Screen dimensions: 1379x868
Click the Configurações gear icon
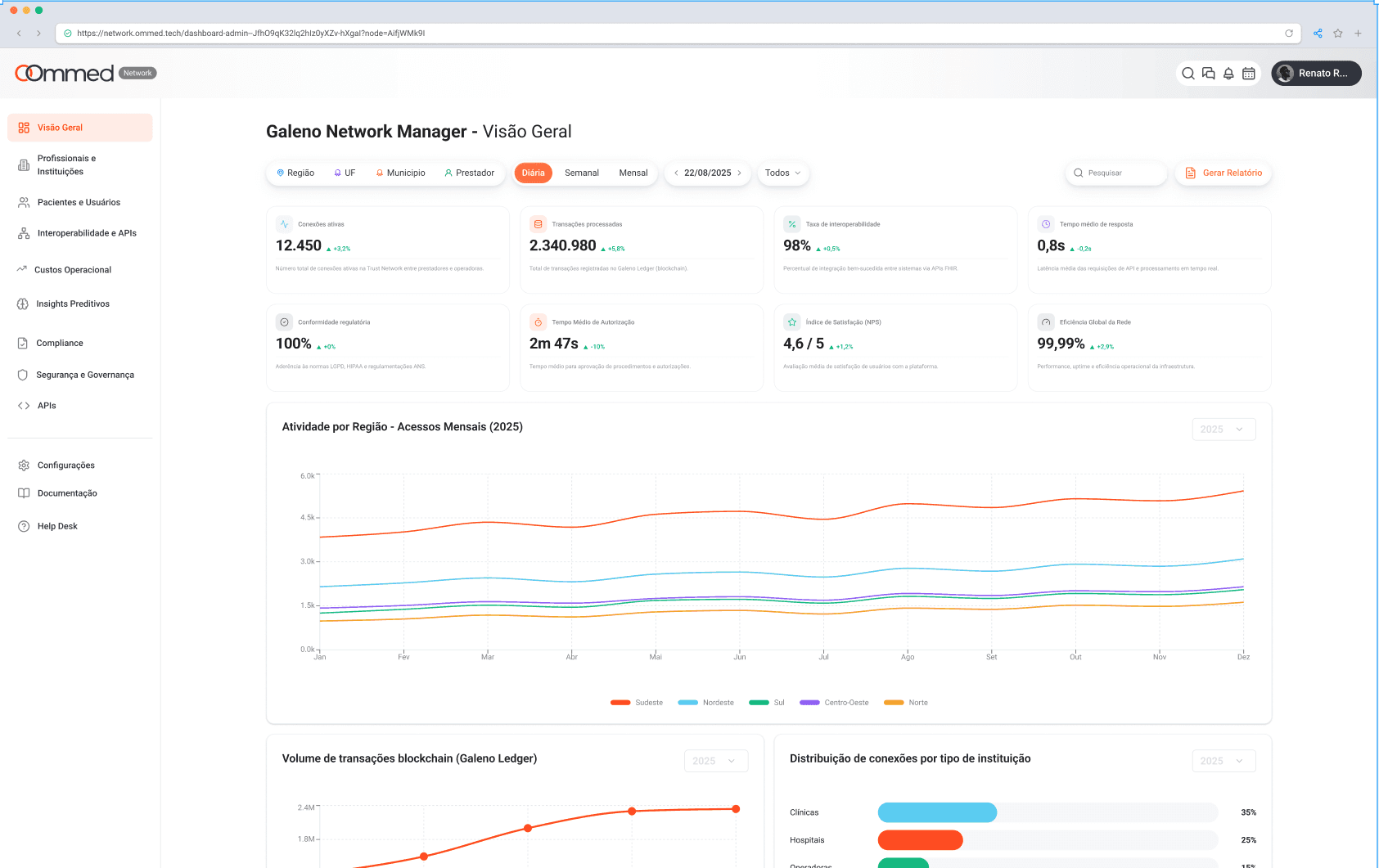pyautogui.click(x=24, y=465)
